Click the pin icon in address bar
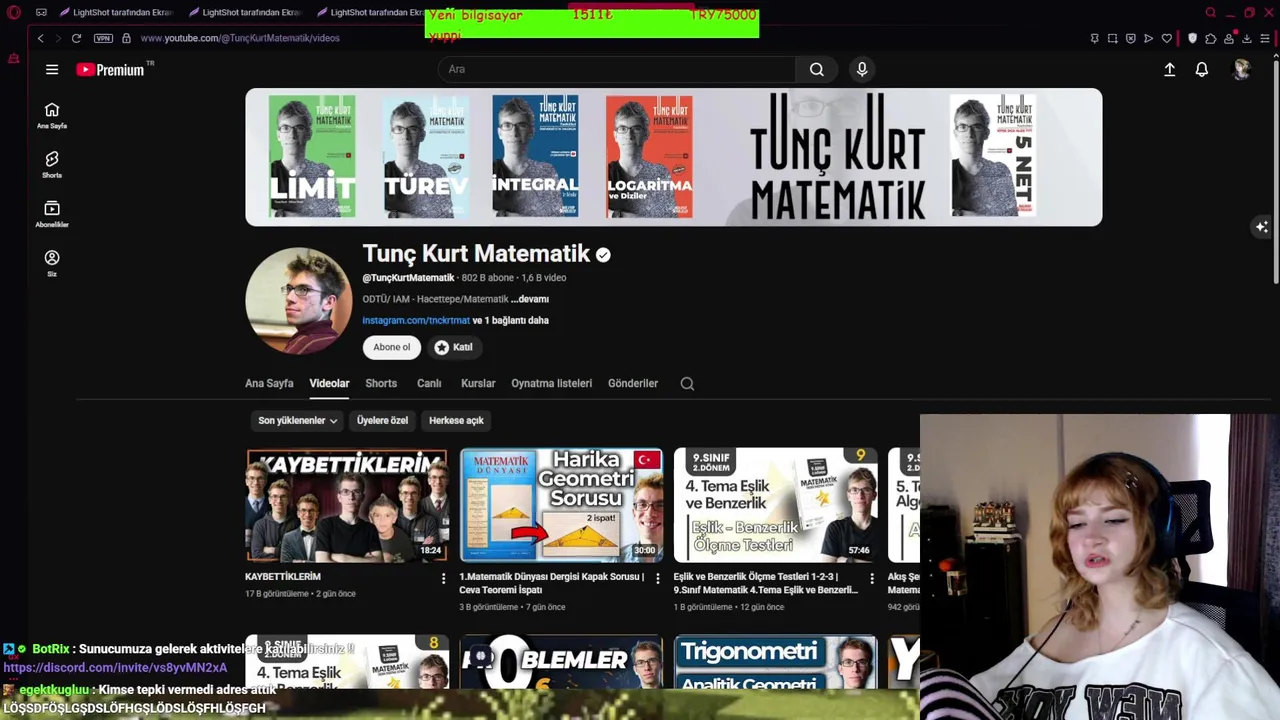Viewport: 1280px width, 720px height. pyautogui.click(x=1094, y=38)
